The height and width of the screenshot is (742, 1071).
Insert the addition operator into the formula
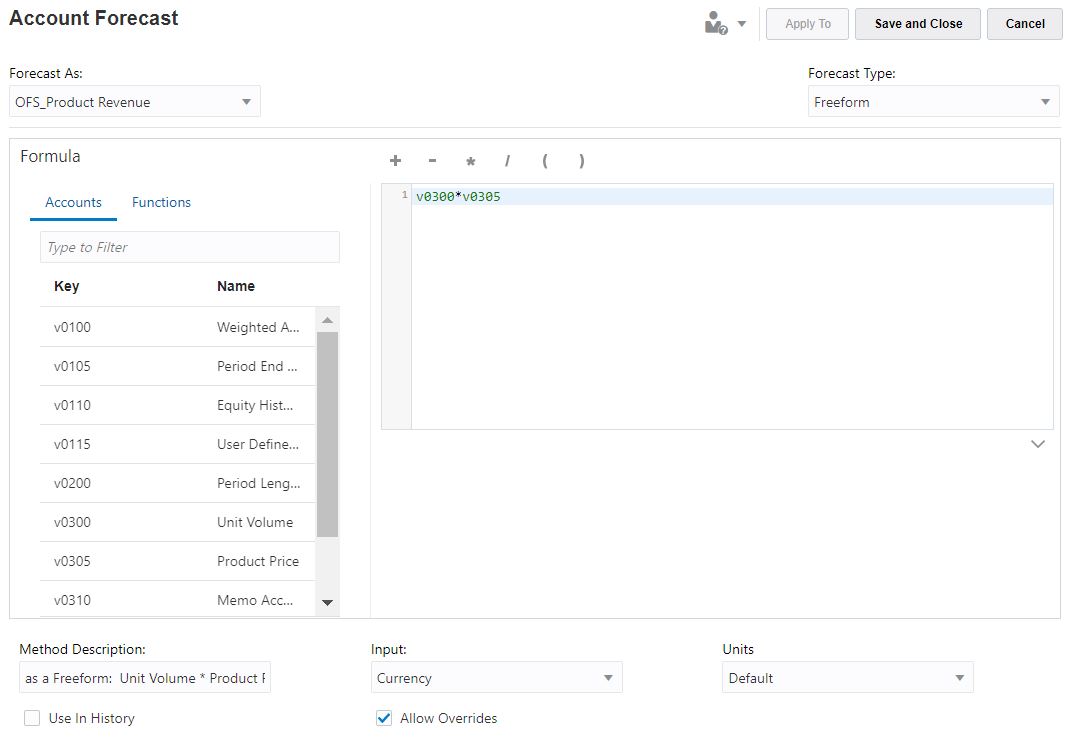[395, 160]
